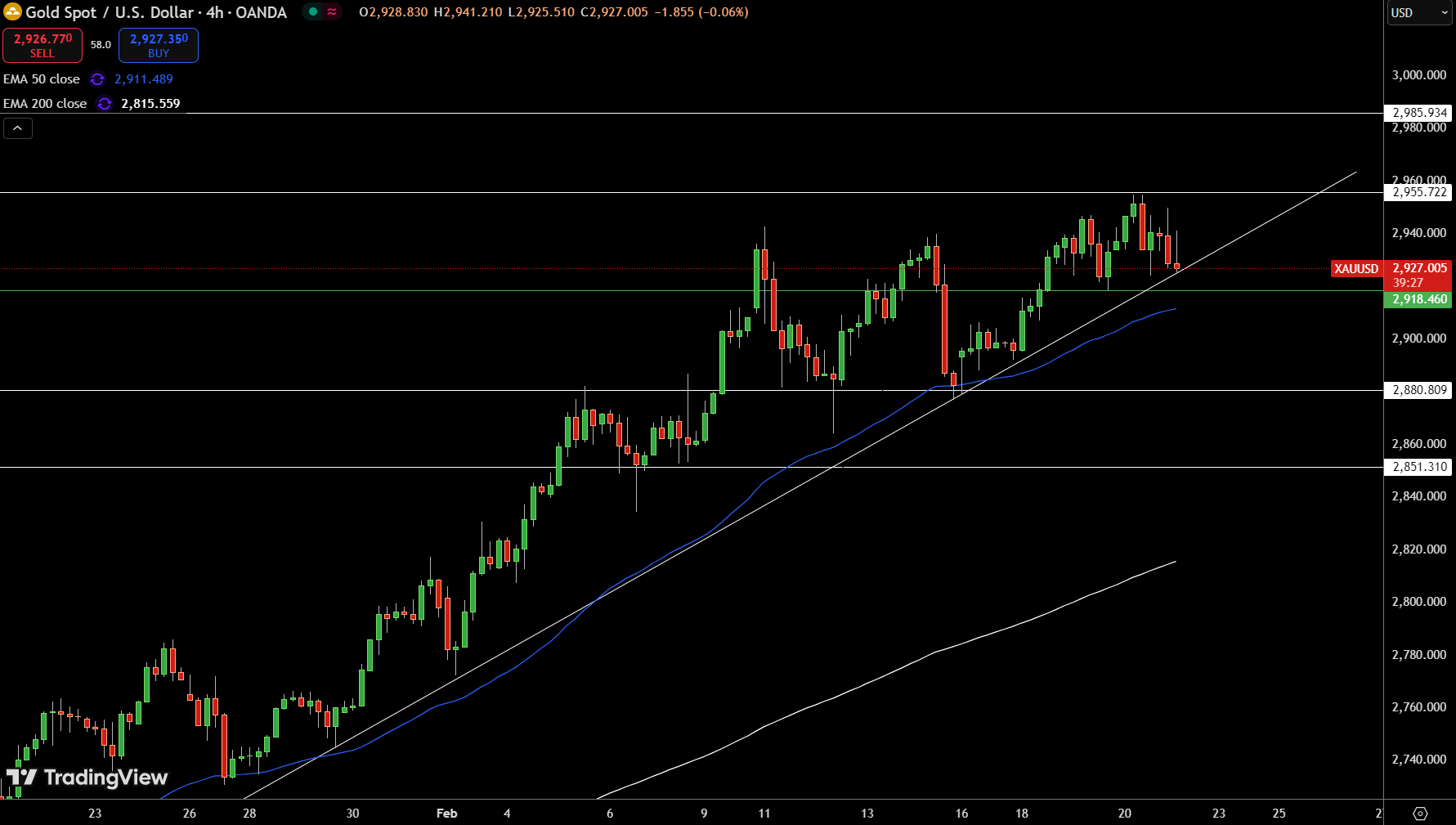Click the current price 2,927.005 label
Screen dimensions: 1456x825
pyautogui.click(x=1419, y=268)
